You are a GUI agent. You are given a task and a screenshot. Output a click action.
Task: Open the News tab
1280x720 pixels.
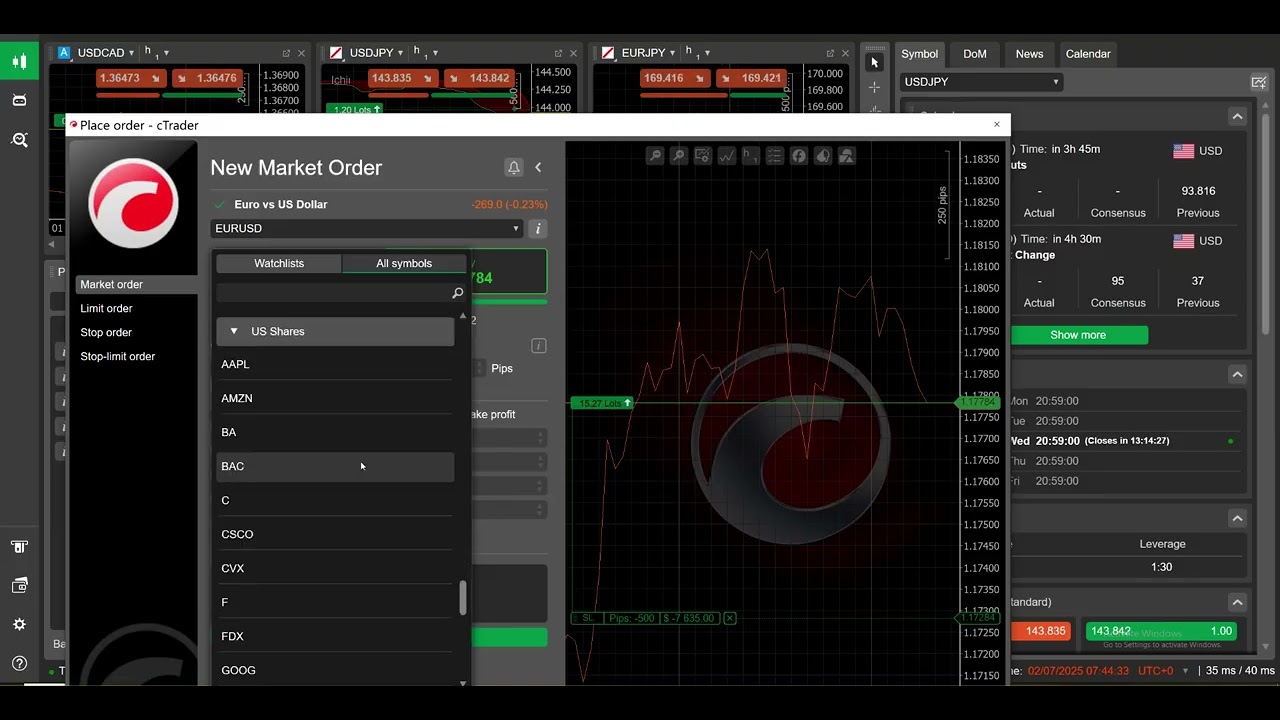[x=1029, y=54]
